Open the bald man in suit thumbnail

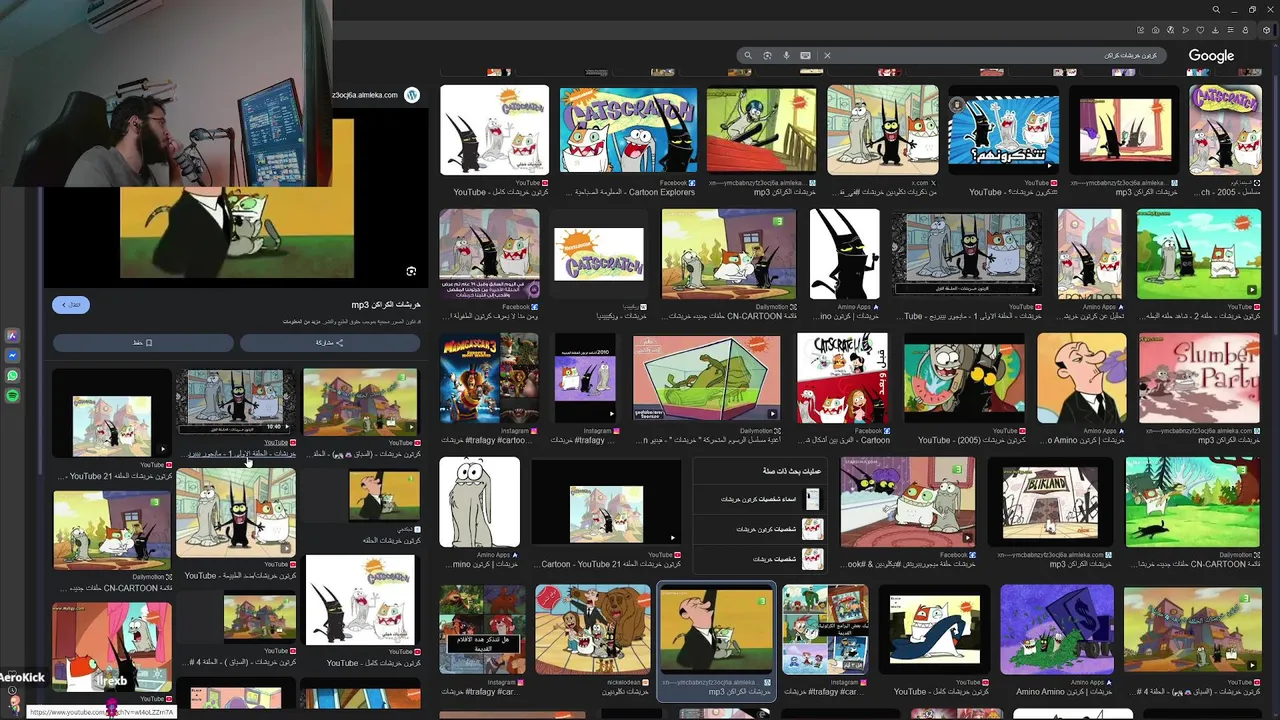(x=1082, y=378)
